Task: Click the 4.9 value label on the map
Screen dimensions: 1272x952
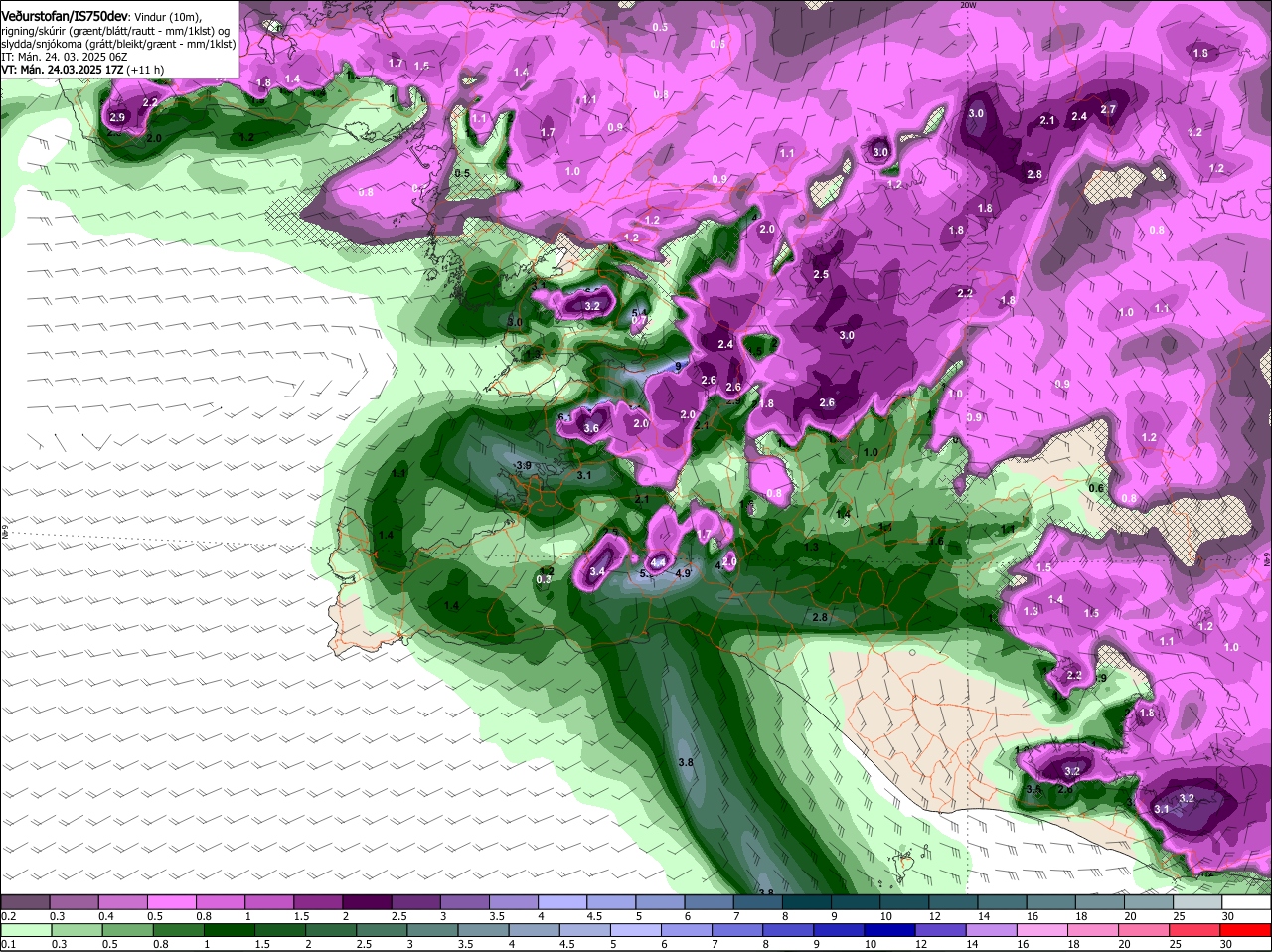Action: click(x=683, y=573)
